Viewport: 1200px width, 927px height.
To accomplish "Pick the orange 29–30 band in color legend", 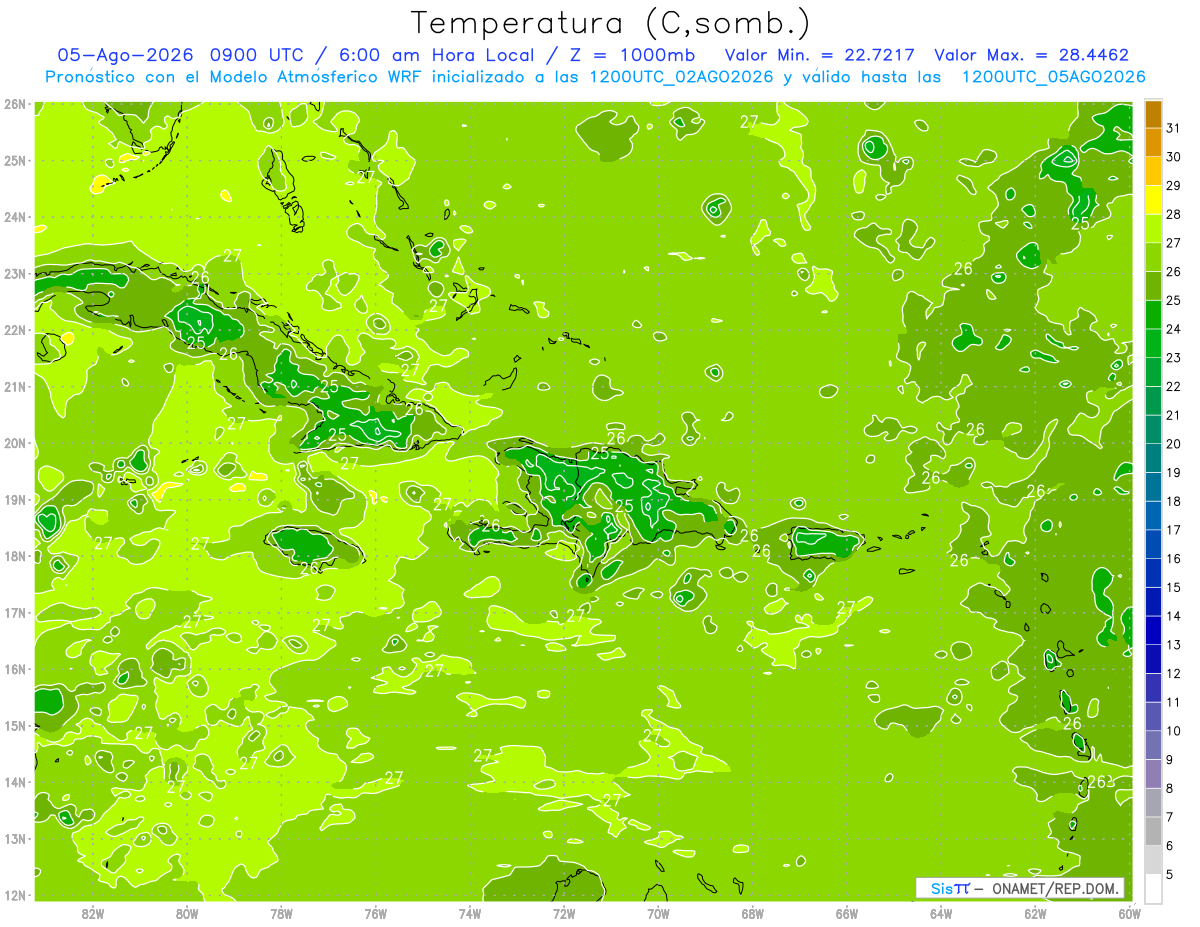I will (1153, 171).
